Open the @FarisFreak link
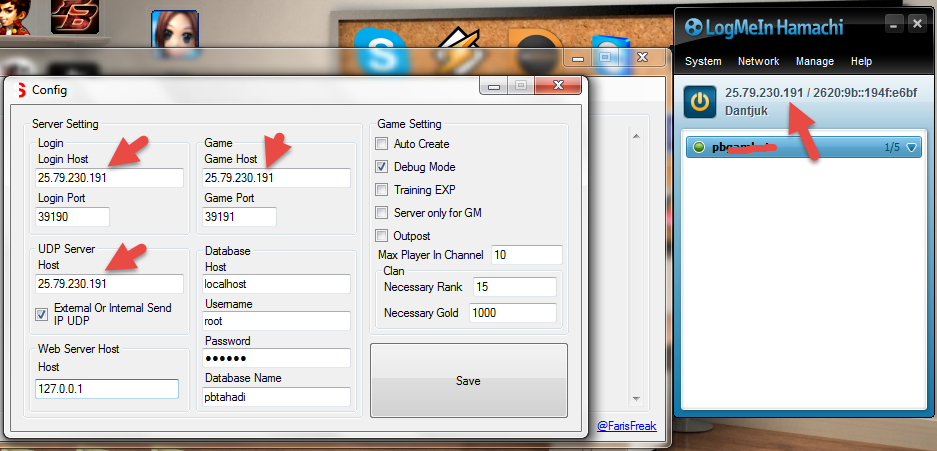This screenshot has width=937, height=451. pos(627,427)
